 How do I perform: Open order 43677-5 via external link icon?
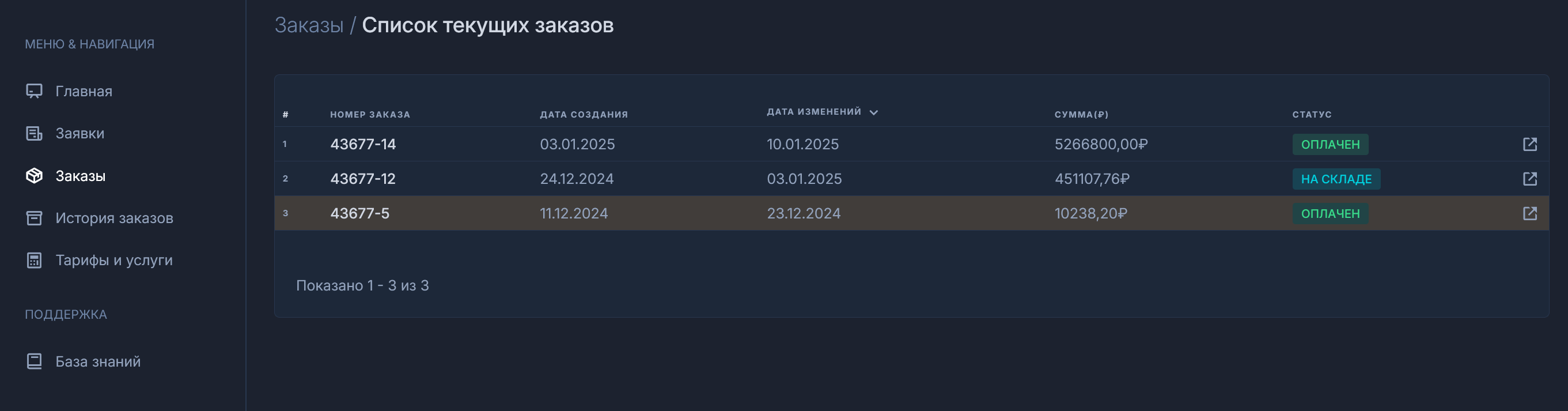click(x=1529, y=214)
